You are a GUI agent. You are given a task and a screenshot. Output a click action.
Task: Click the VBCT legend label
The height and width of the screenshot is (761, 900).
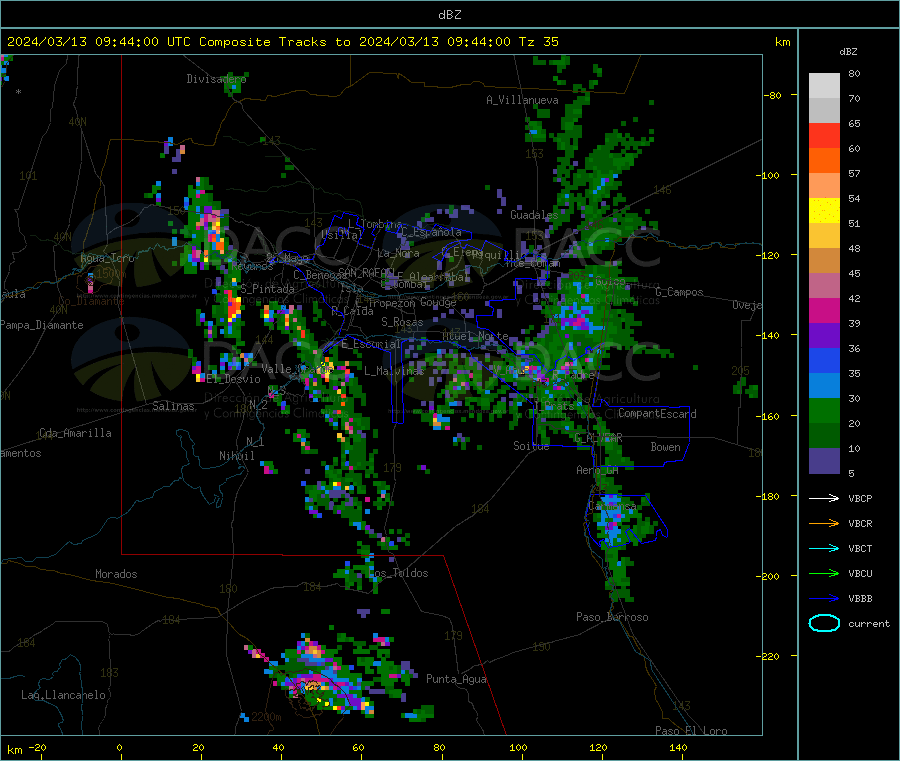860,549
